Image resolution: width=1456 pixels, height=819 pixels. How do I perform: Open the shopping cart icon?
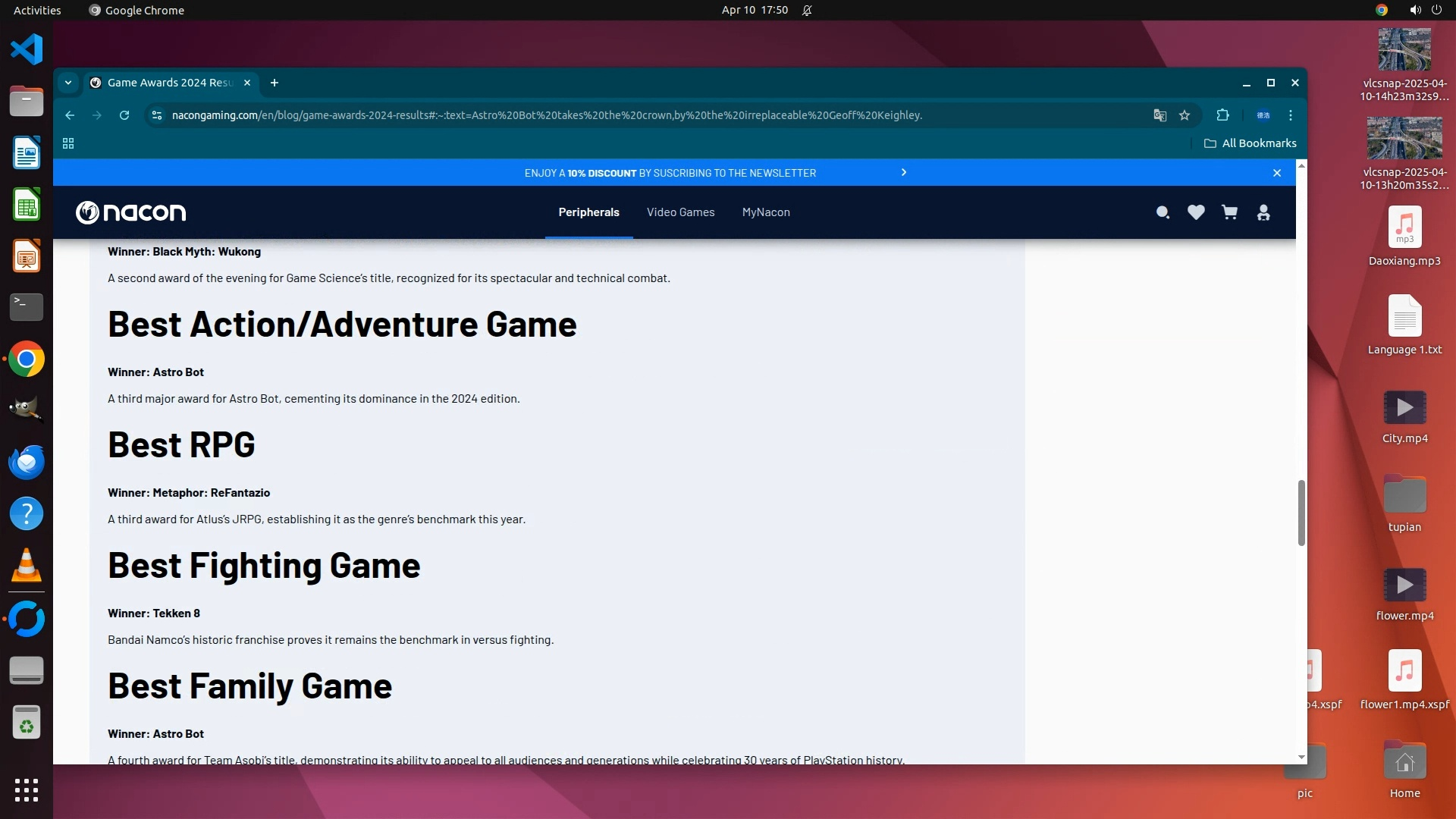(x=1229, y=213)
